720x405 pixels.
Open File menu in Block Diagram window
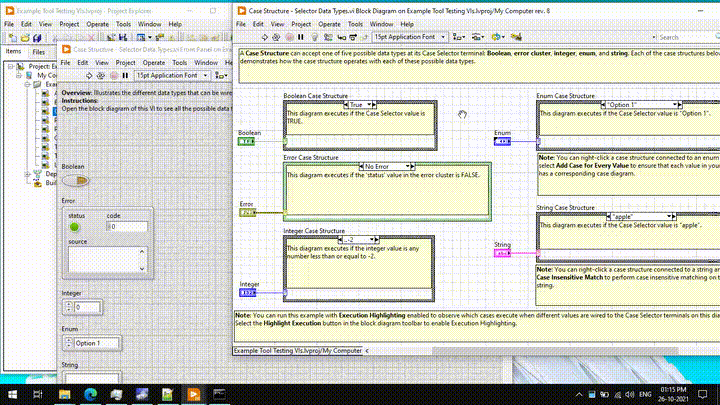pos(241,24)
